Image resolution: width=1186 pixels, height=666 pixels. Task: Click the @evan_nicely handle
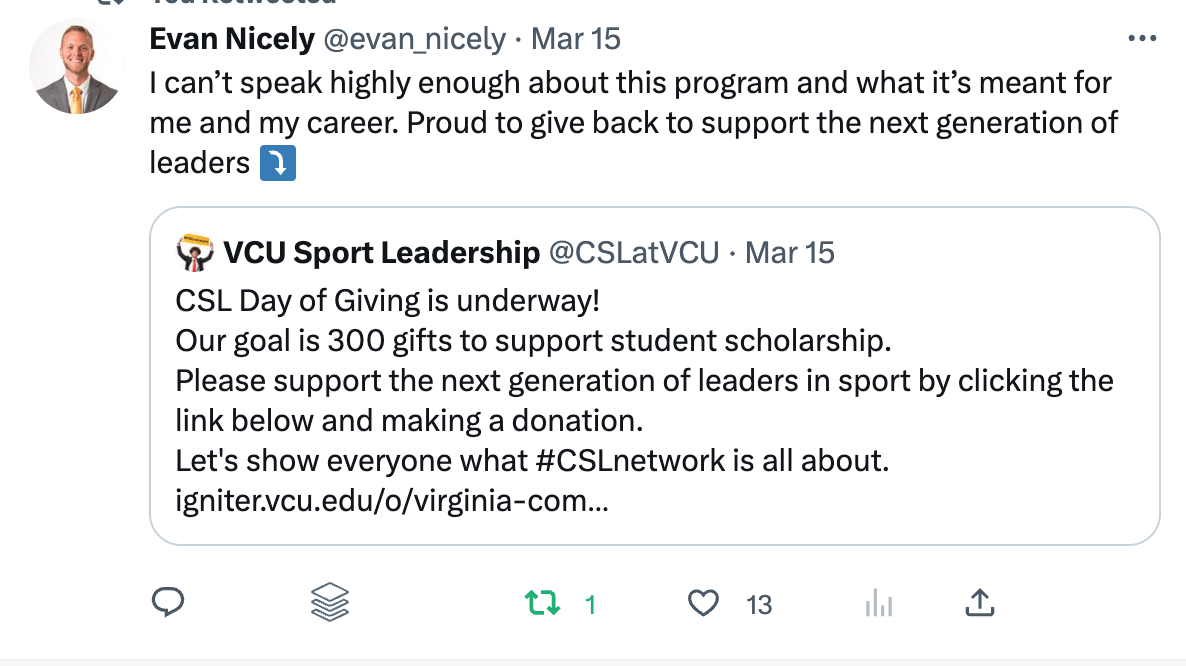click(414, 39)
